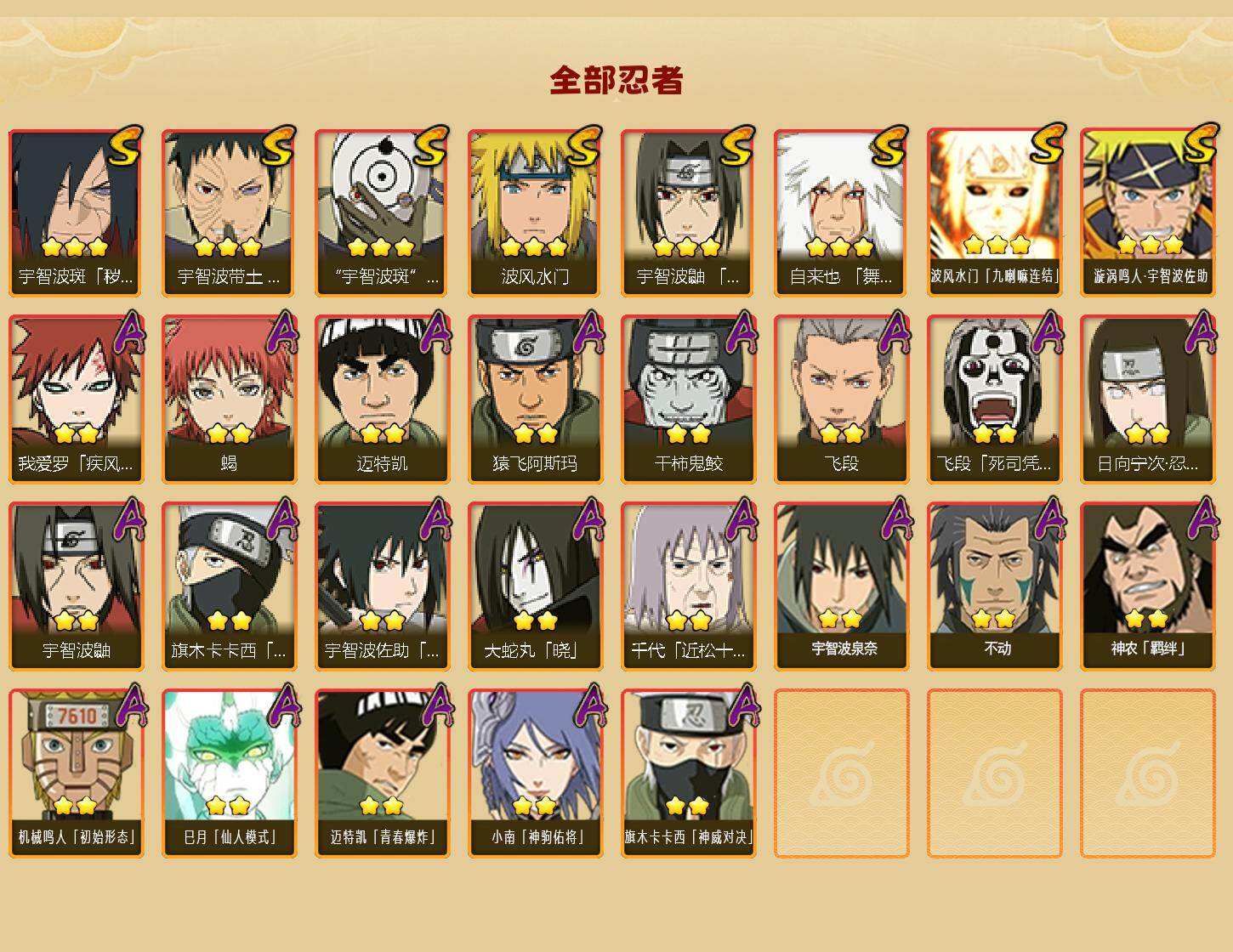Open the 机械鸣人「初始形态」 card

pyautogui.click(x=76, y=773)
